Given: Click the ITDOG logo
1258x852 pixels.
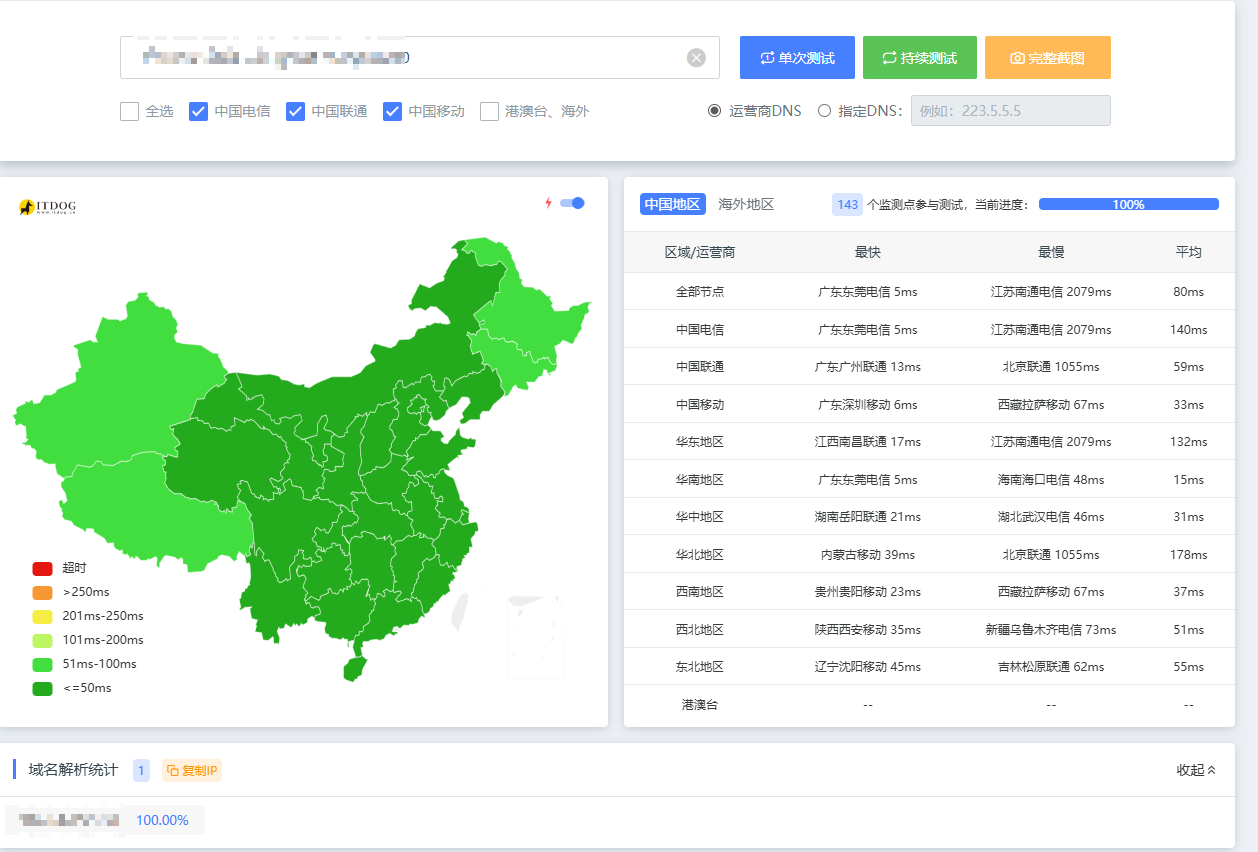Looking at the screenshot, I should [x=47, y=207].
